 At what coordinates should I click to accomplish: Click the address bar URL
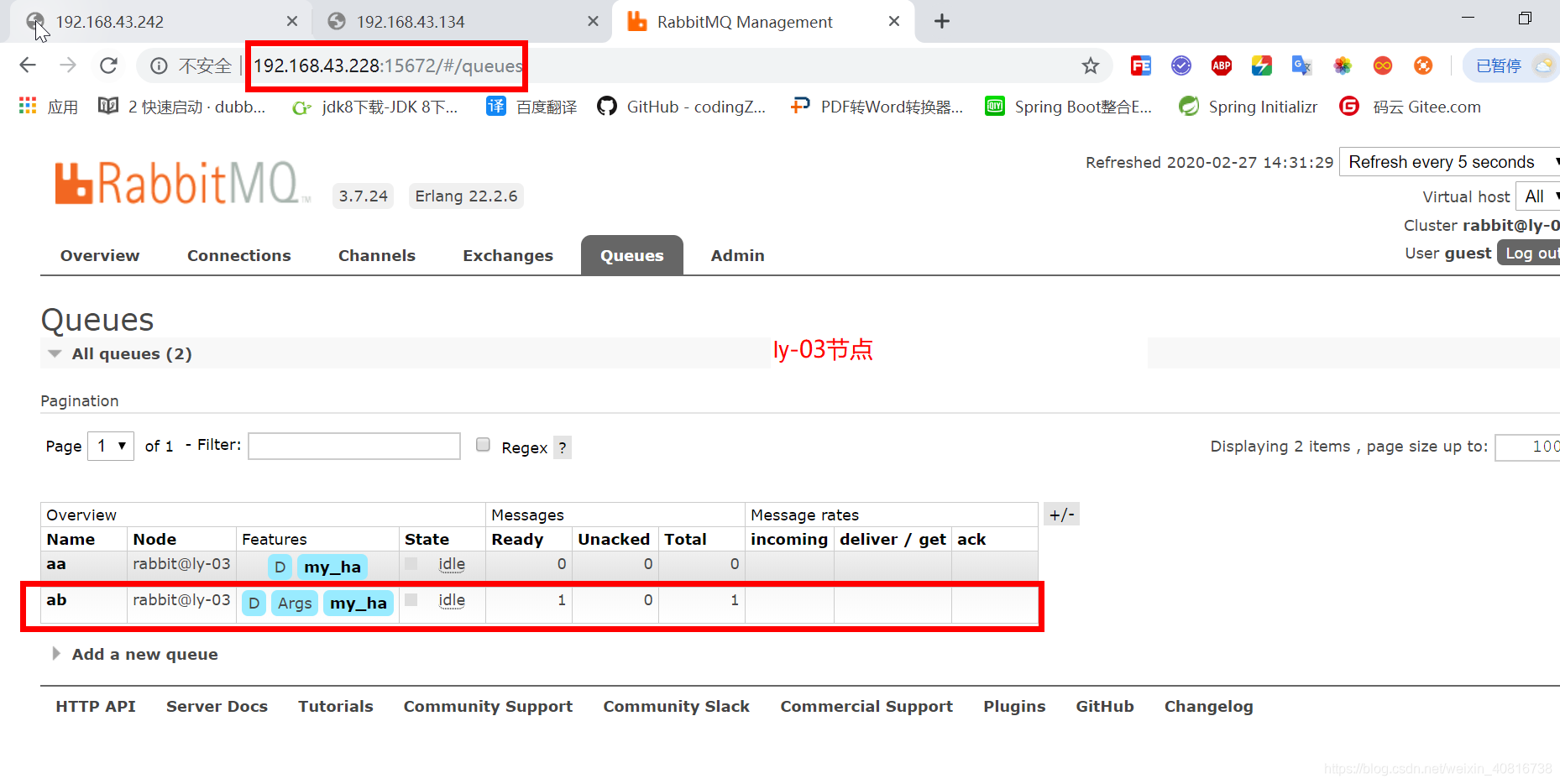pyautogui.click(x=388, y=65)
